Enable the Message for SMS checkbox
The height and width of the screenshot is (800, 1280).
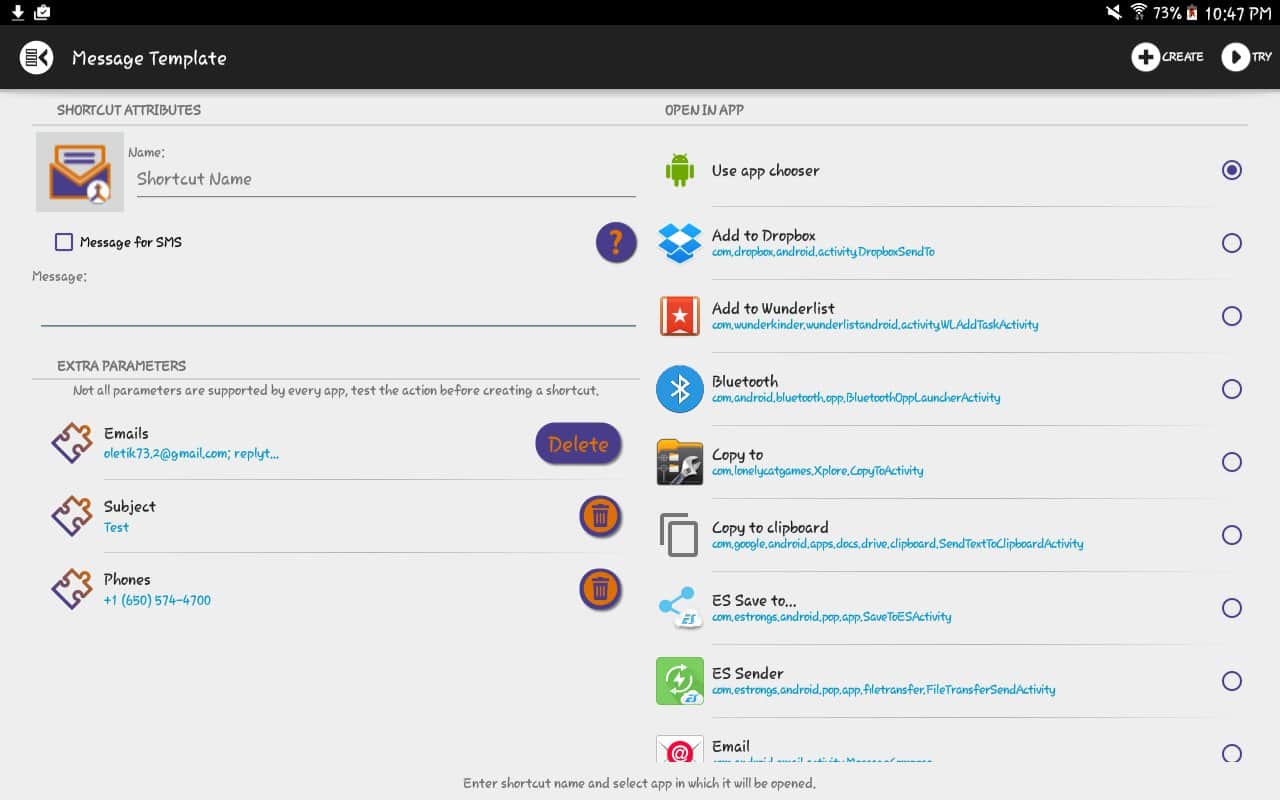point(64,242)
